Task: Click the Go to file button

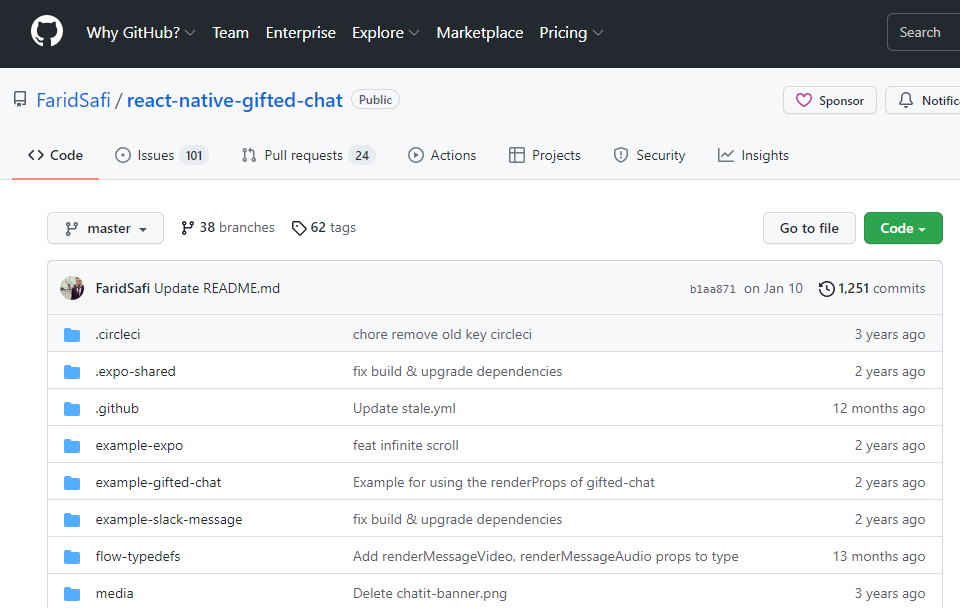Action: coord(809,228)
